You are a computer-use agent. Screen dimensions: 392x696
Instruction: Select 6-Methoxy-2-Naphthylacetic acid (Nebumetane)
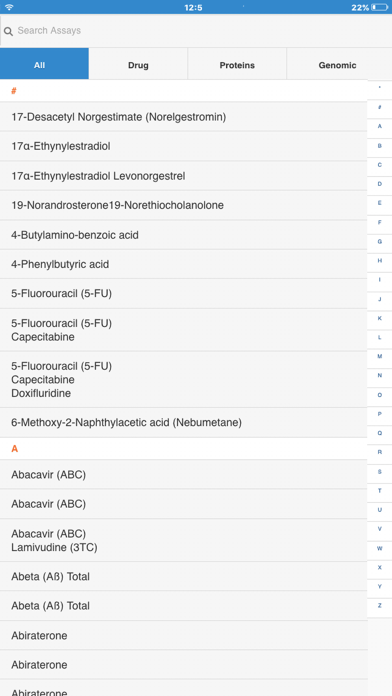click(x=183, y=423)
